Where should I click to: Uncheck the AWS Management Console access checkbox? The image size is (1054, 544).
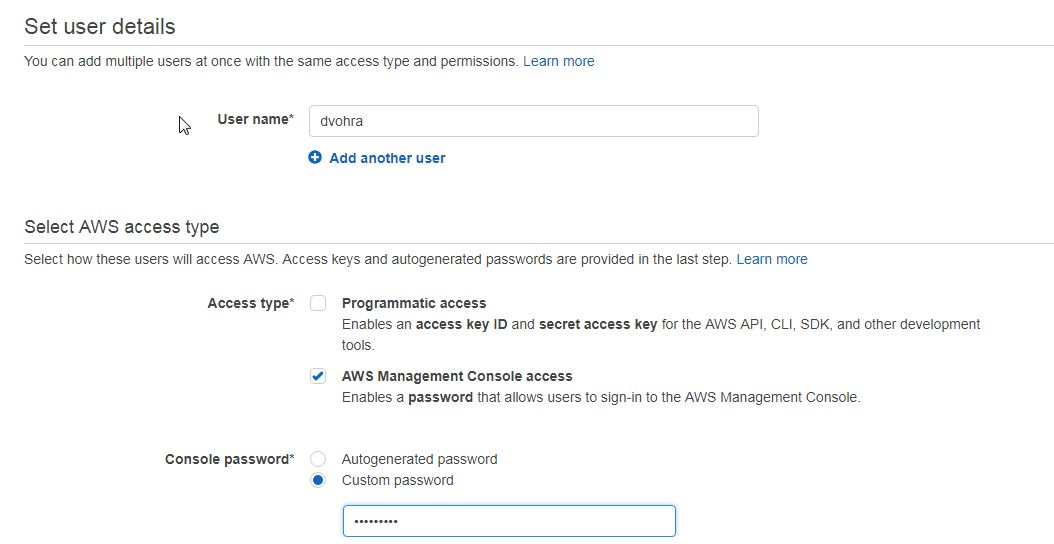pos(318,376)
